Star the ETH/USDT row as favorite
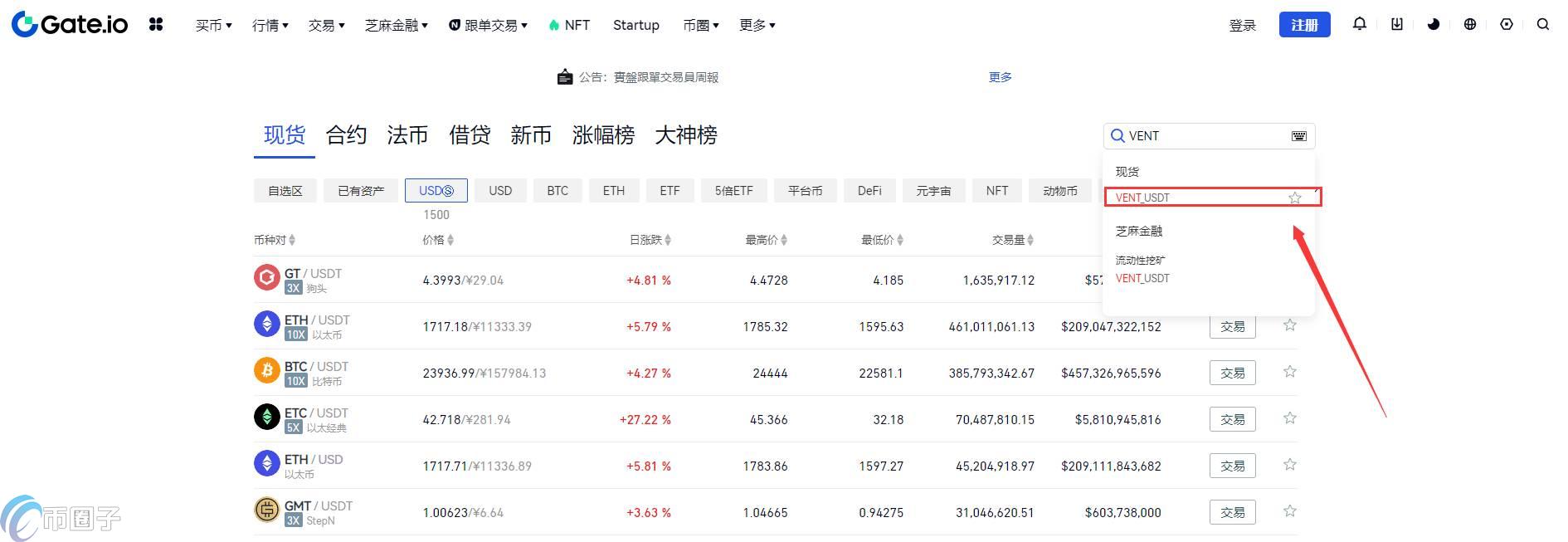 click(x=1290, y=325)
